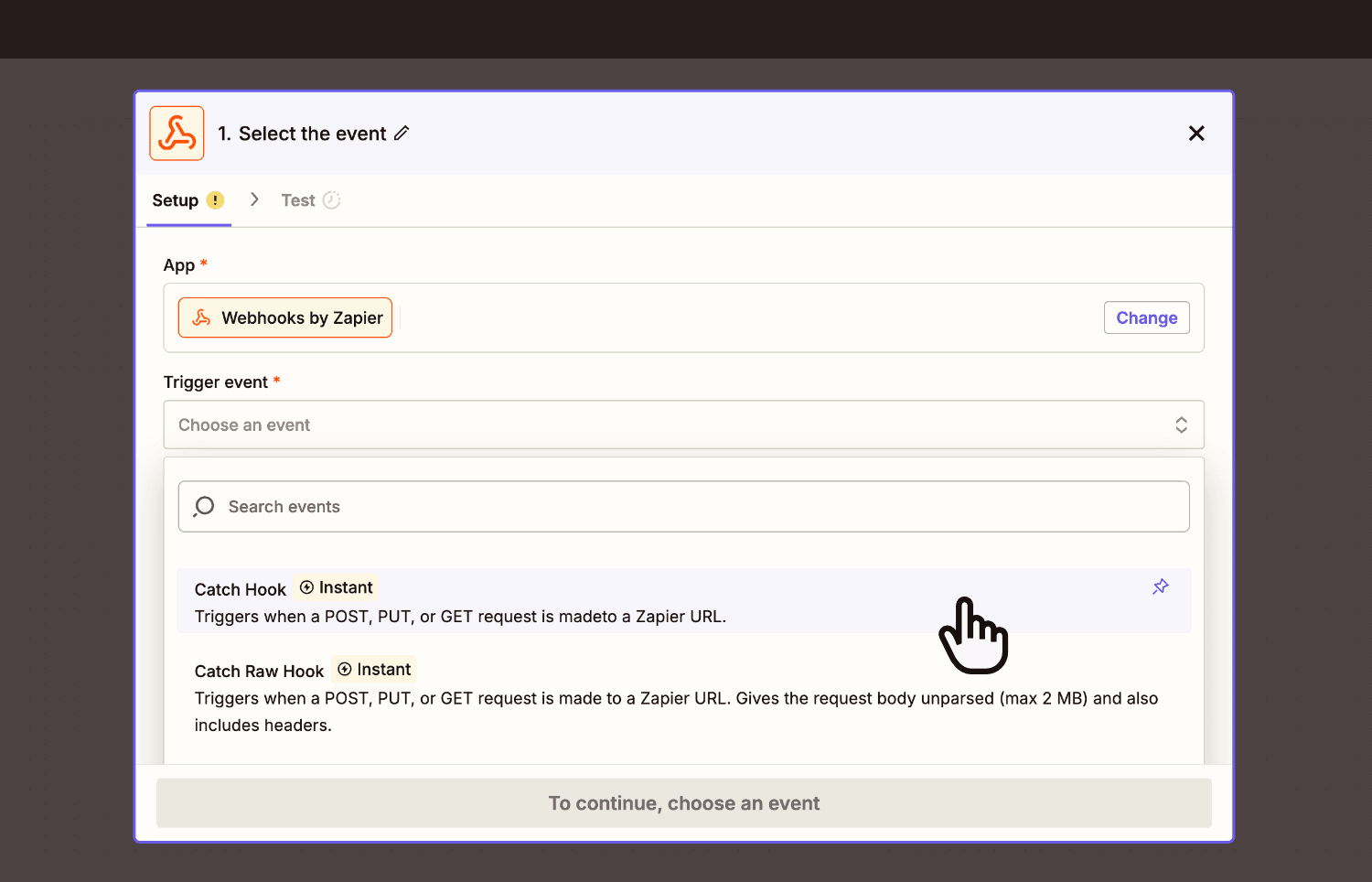
Task: Click the To continue, choose an event button
Action: pyautogui.click(x=684, y=803)
